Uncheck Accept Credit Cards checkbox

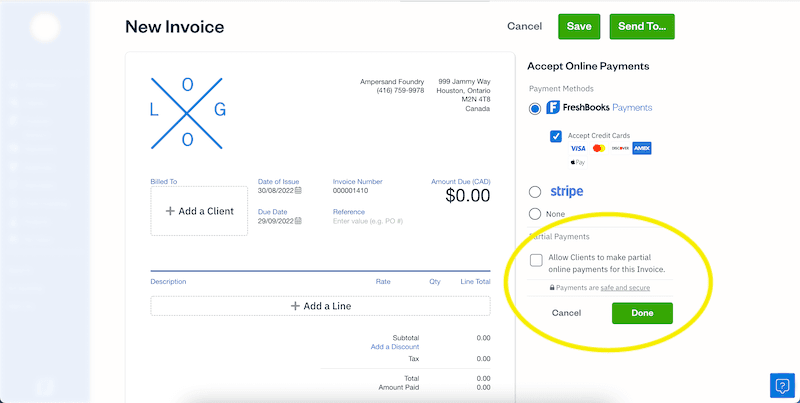(x=556, y=135)
